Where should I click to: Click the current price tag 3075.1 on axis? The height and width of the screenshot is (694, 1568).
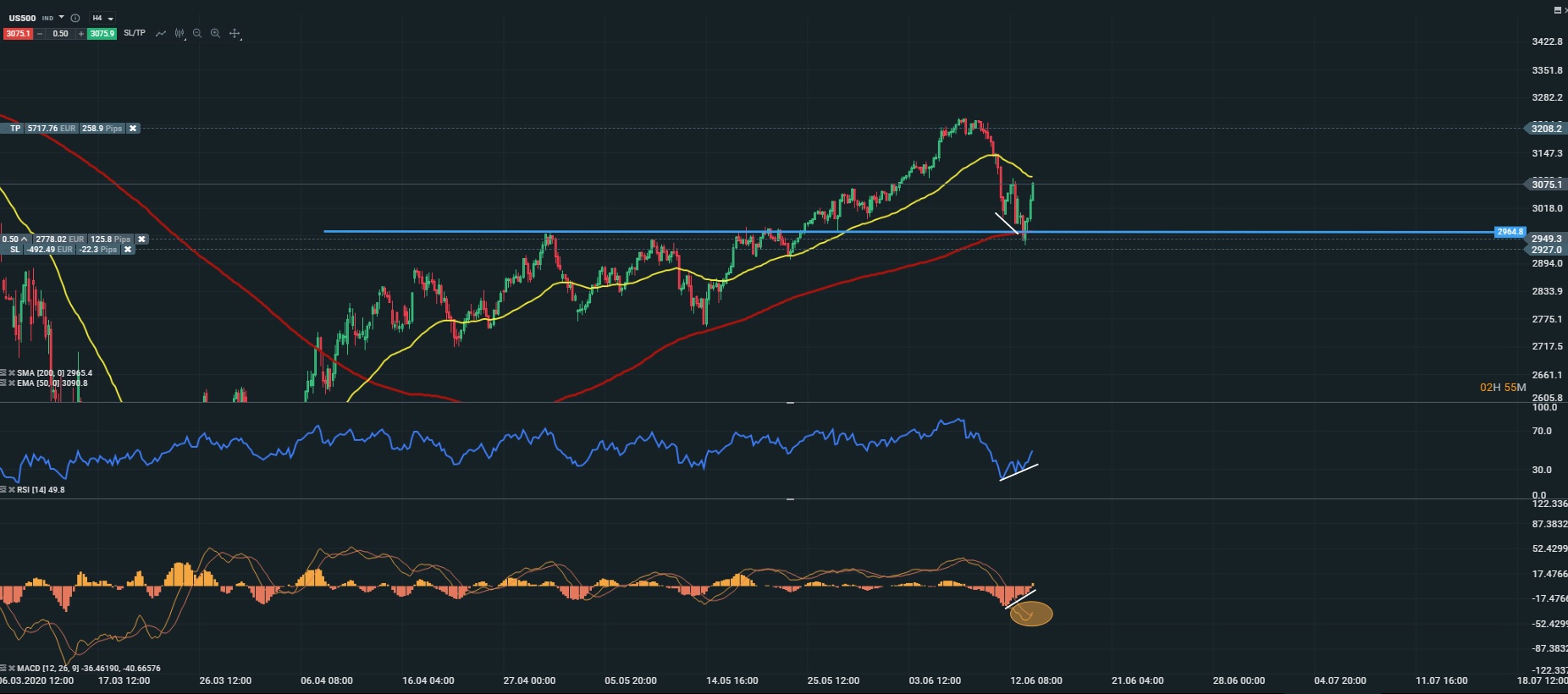tap(1546, 185)
